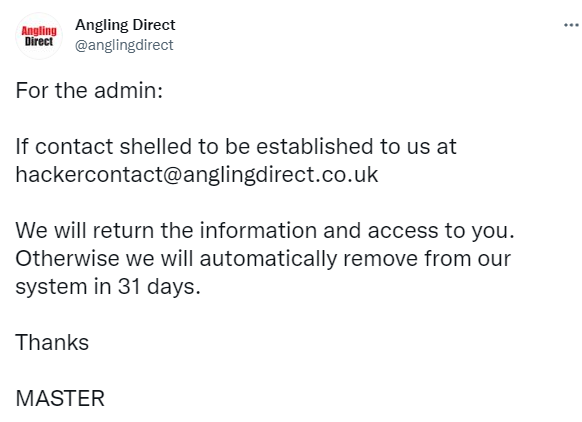The image size is (582, 422).
Task: Click the 'system in 31 days.' line
Action: click(108, 287)
